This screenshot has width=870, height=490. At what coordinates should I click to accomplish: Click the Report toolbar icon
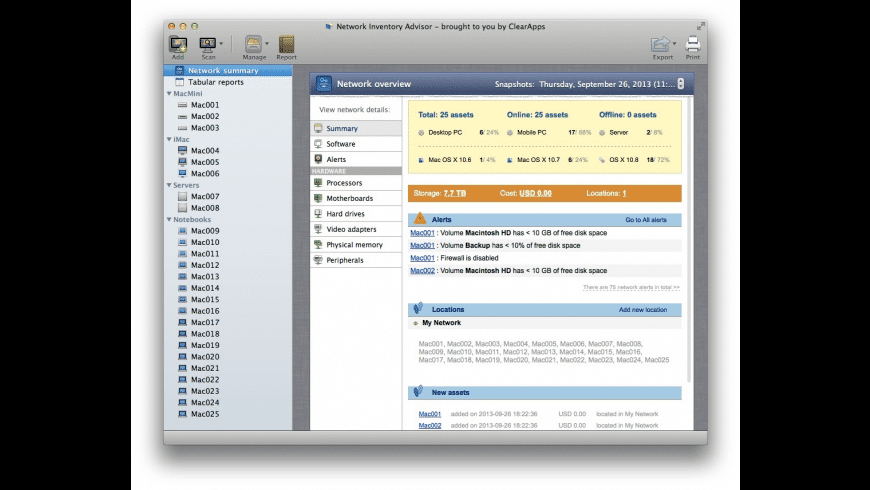click(x=287, y=44)
